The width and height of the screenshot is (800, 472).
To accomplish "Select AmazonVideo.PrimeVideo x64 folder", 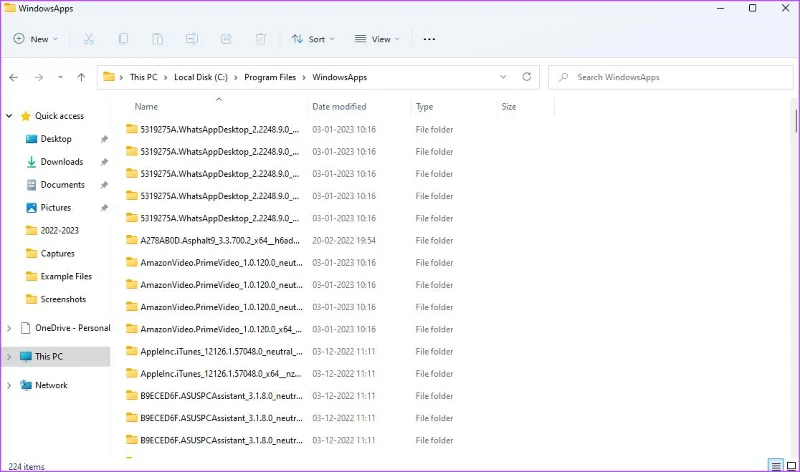I will pyautogui.click(x=221, y=329).
